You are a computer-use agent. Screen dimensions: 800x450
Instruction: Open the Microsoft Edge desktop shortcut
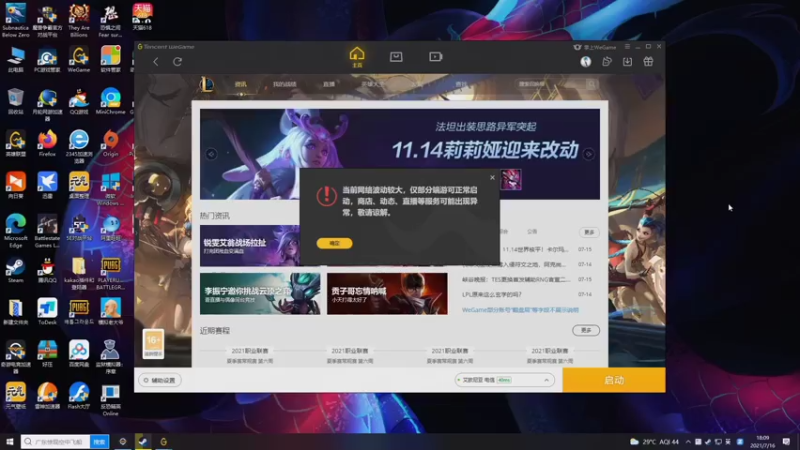coord(15,231)
